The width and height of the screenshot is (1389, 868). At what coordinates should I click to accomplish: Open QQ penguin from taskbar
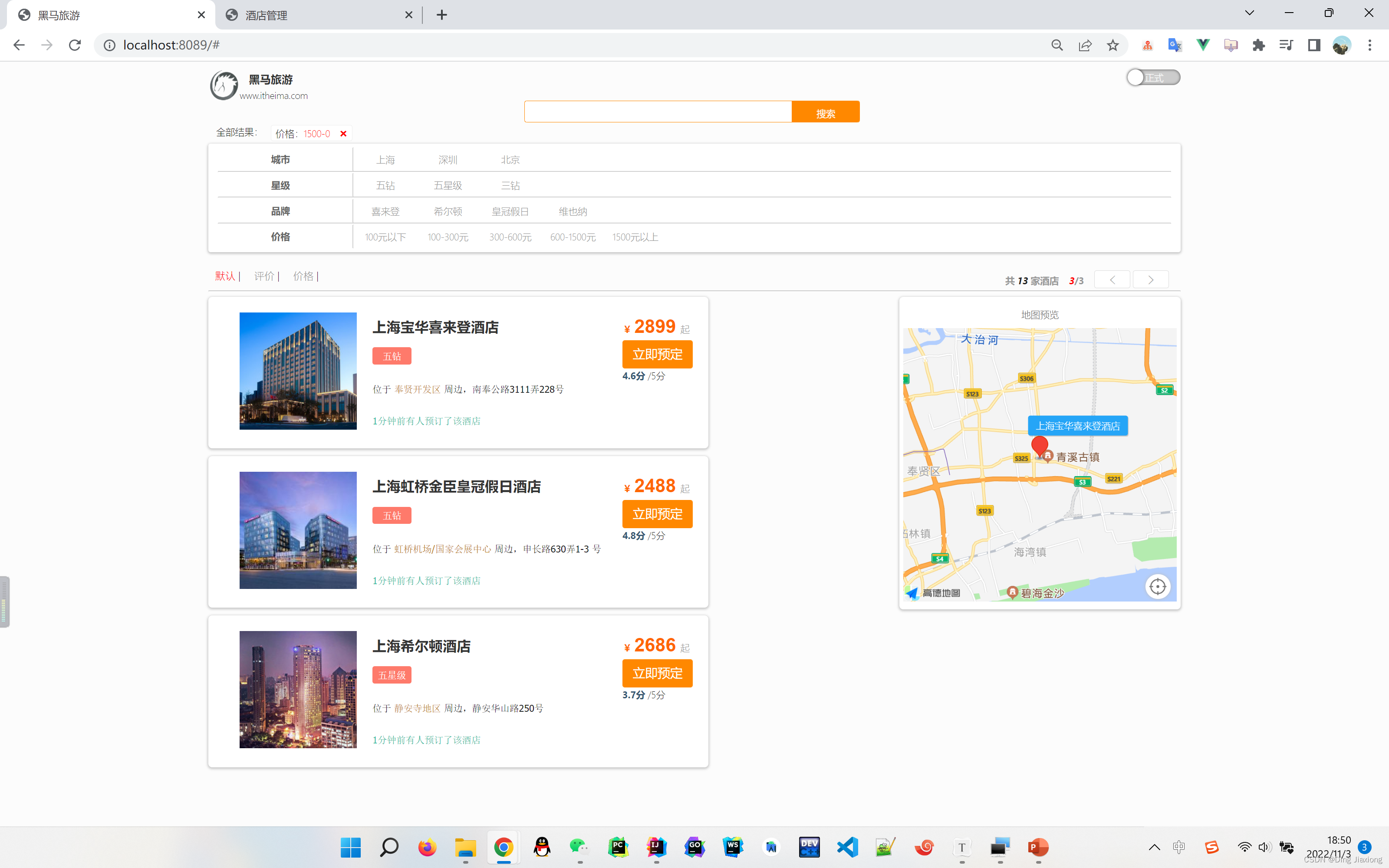(542, 847)
